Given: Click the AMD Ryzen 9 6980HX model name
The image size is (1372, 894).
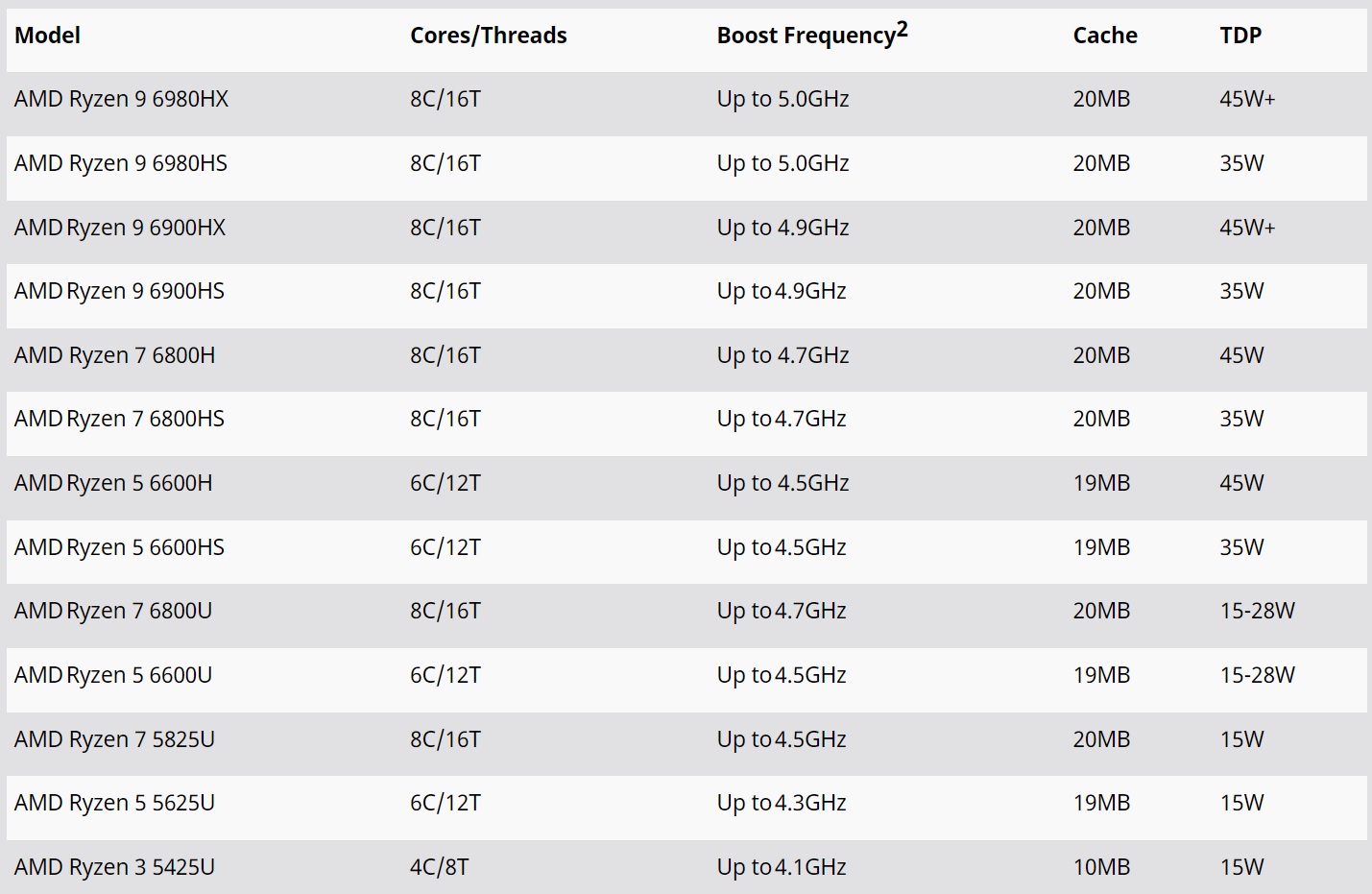Looking at the screenshot, I should tap(121, 99).
